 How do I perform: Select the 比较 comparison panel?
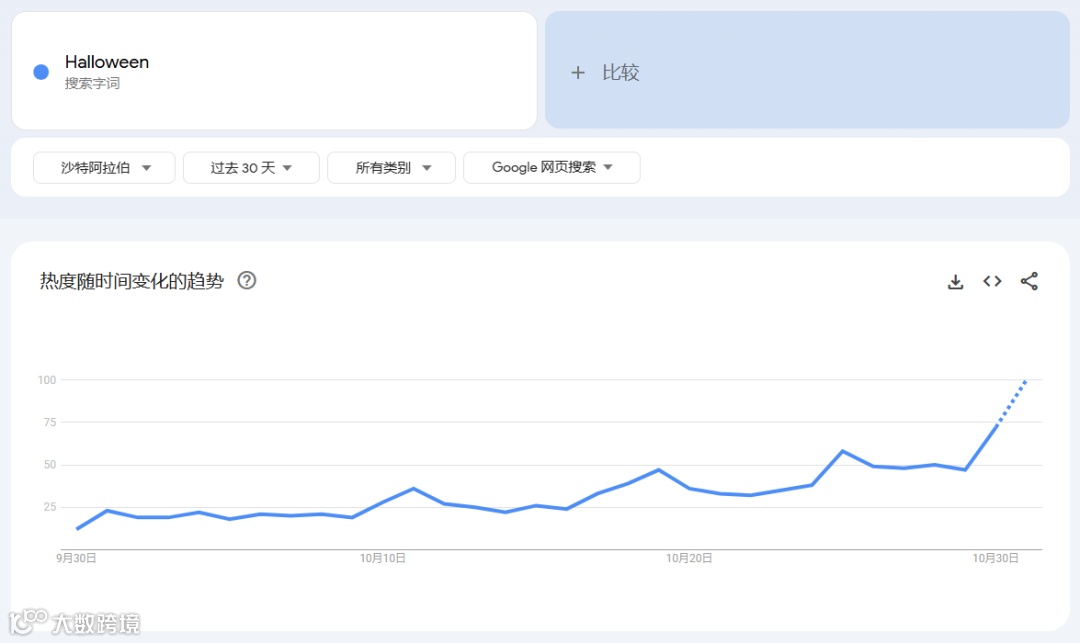[x=807, y=71]
